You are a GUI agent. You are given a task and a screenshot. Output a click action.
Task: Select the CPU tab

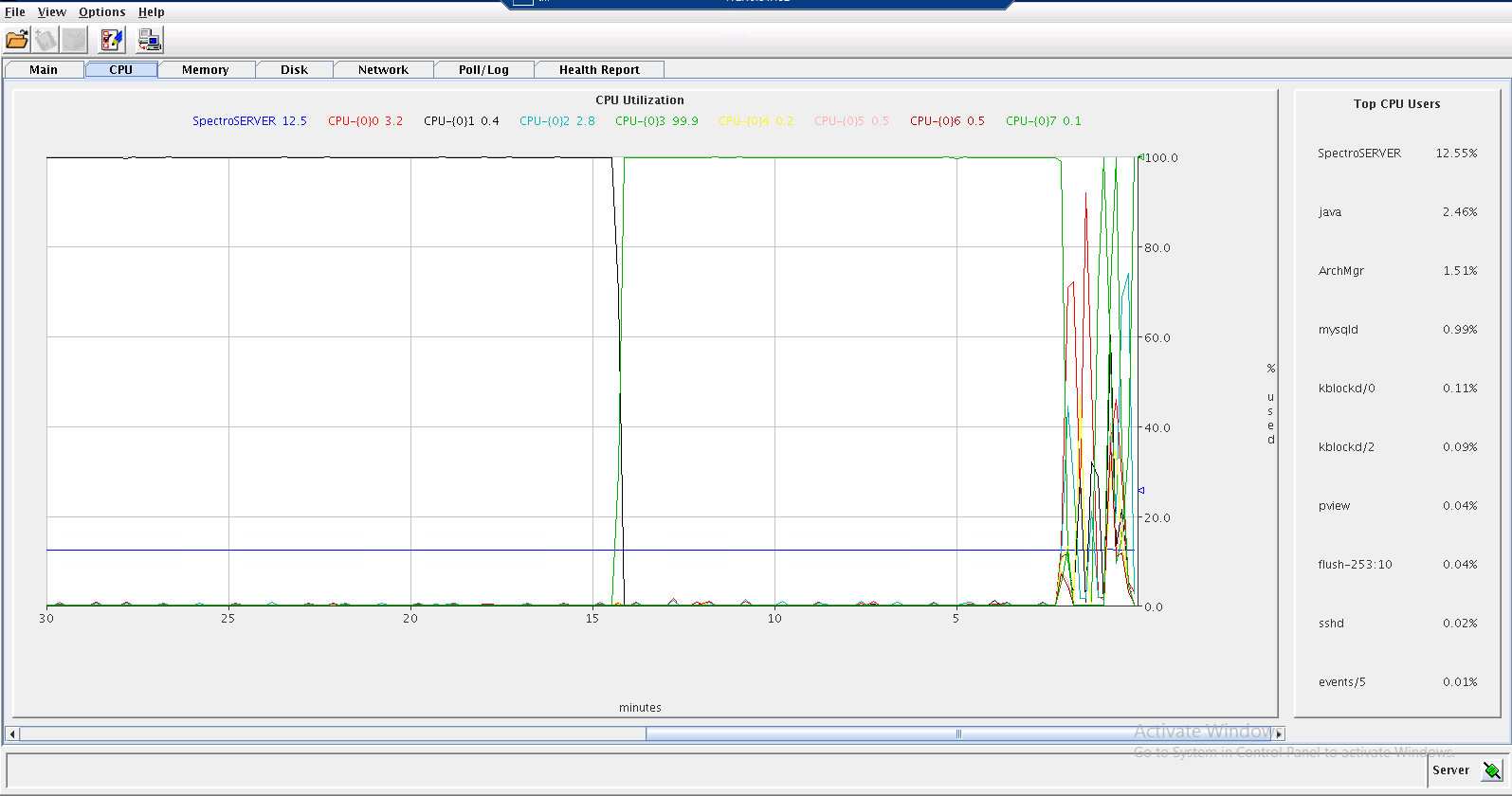(121, 70)
